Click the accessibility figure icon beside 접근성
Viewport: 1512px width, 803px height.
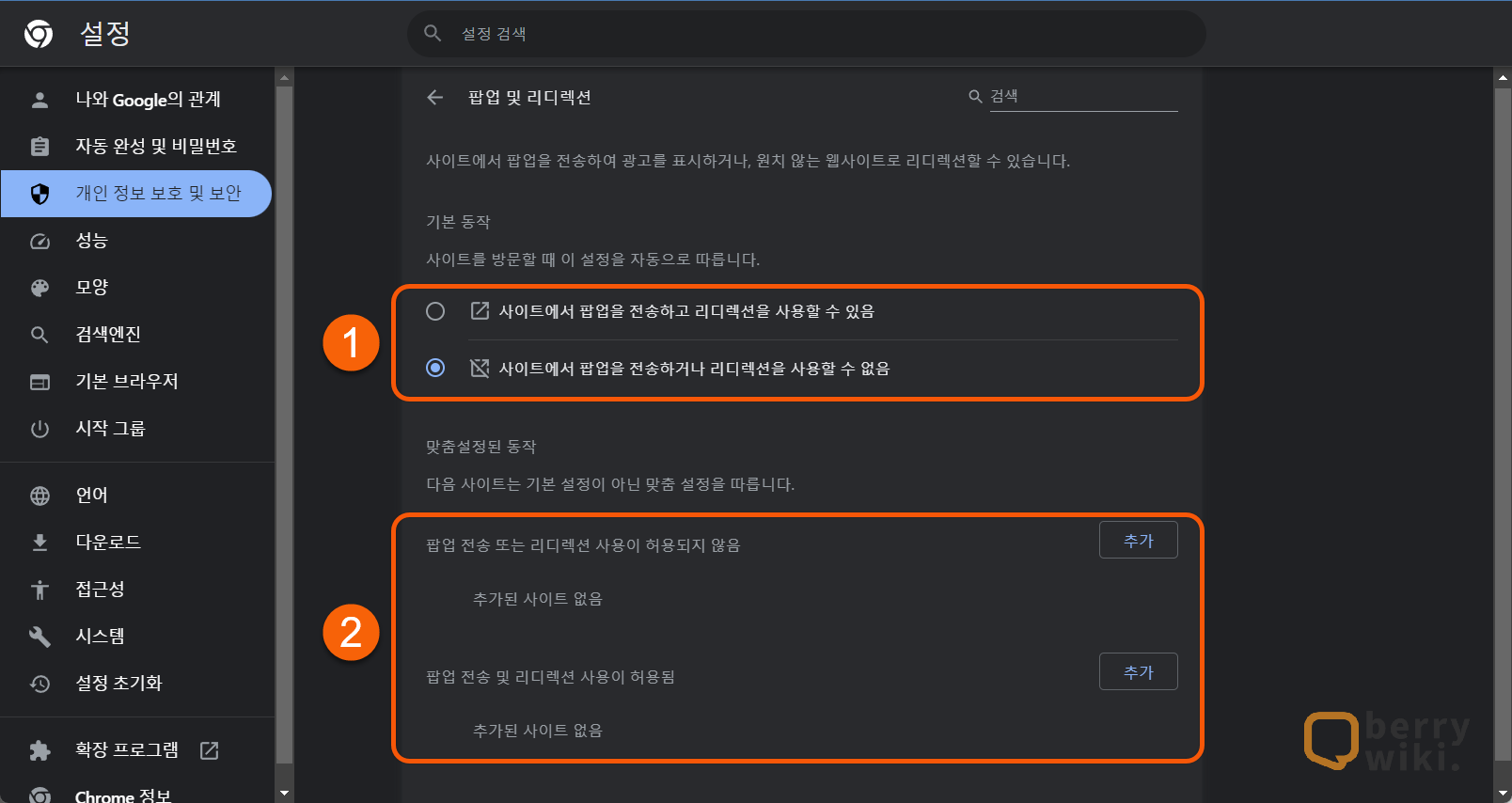(39, 590)
